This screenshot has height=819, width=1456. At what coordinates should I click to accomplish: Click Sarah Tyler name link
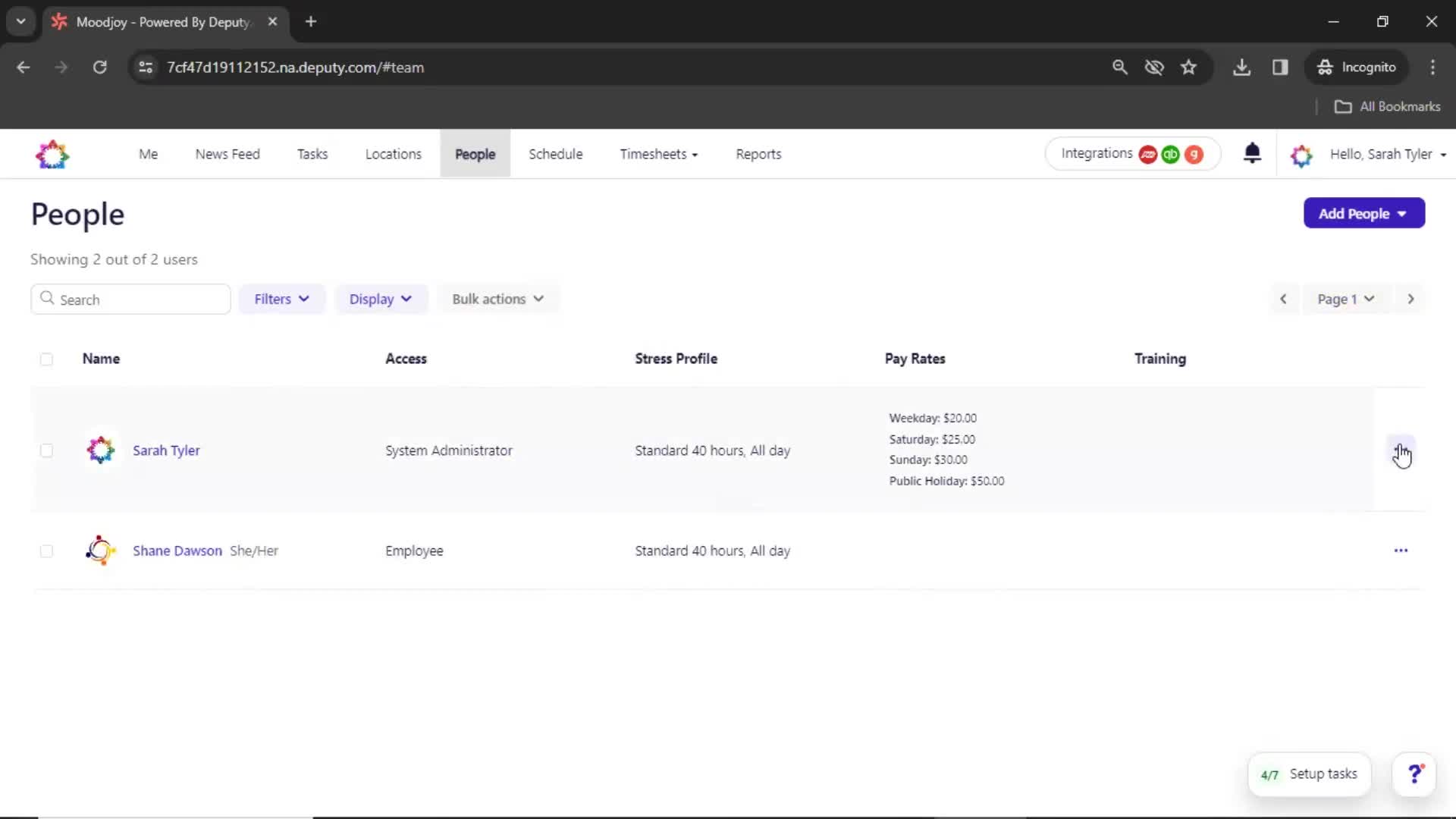pyautogui.click(x=166, y=450)
